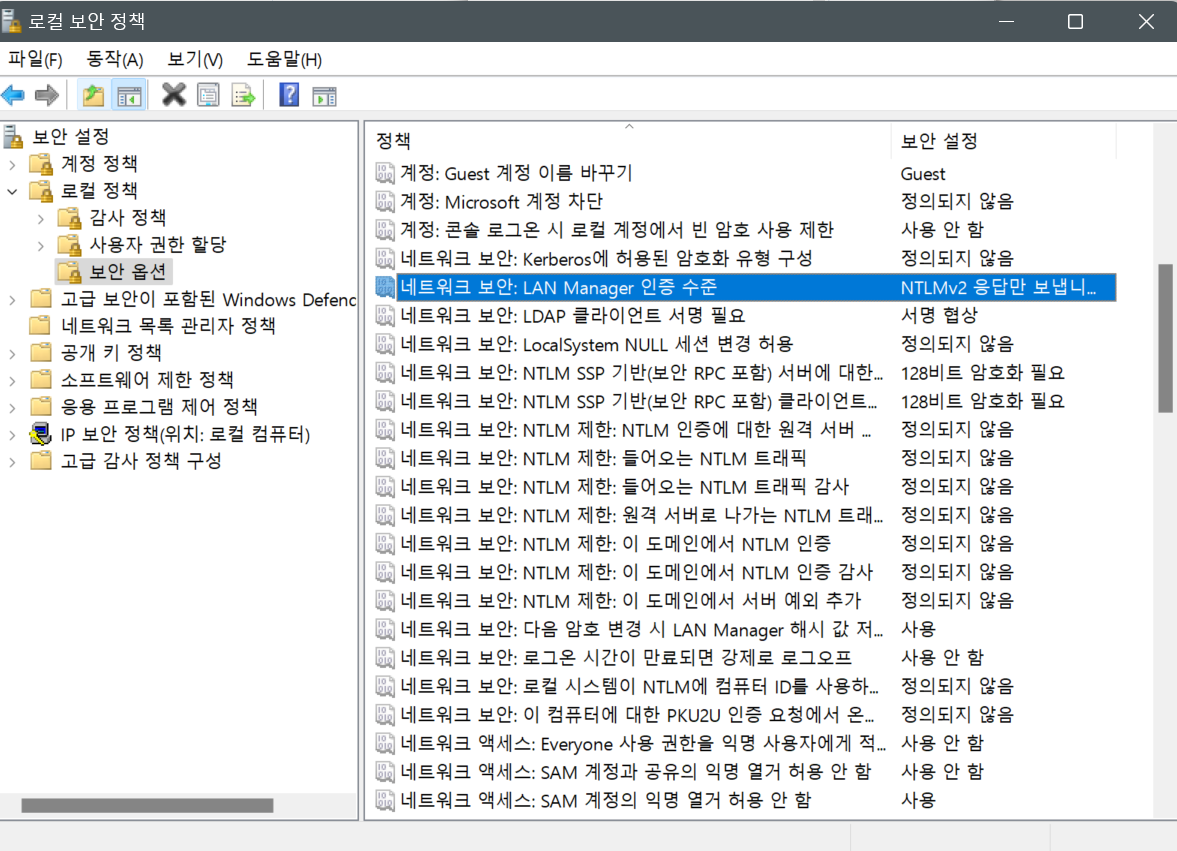Click the 공개 키 정책 folder icon

(x=41, y=353)
